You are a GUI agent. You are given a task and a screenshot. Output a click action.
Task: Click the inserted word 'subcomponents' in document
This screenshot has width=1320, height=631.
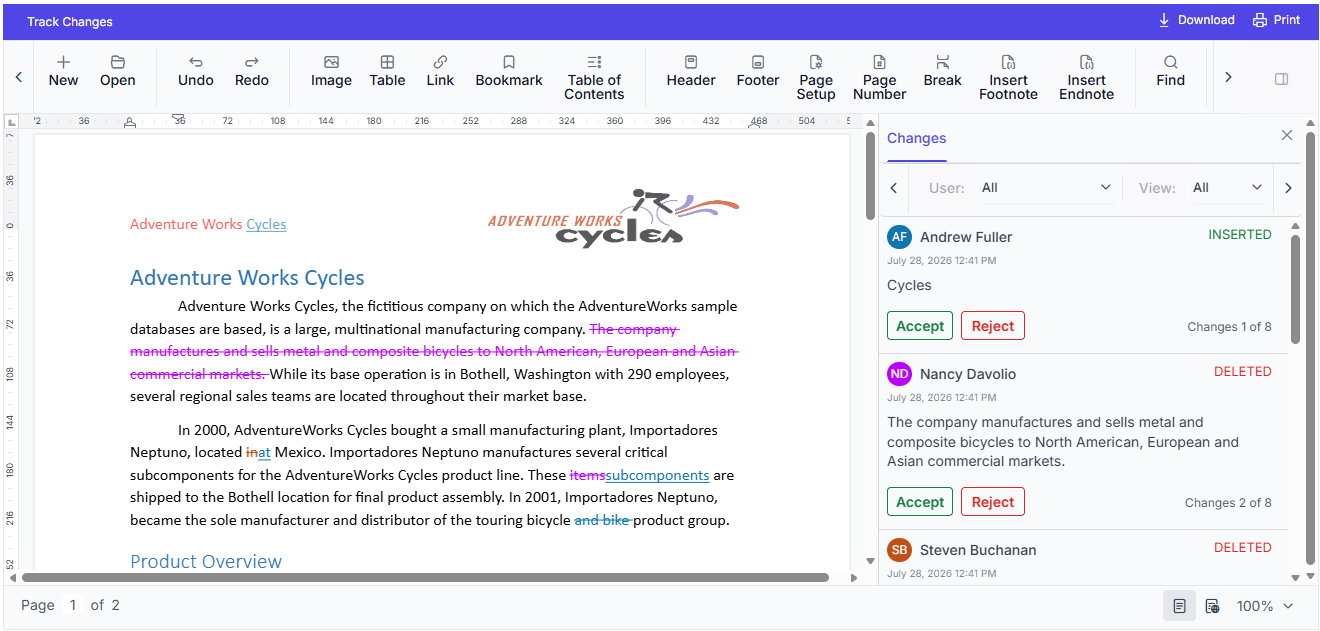coord(657,476)
